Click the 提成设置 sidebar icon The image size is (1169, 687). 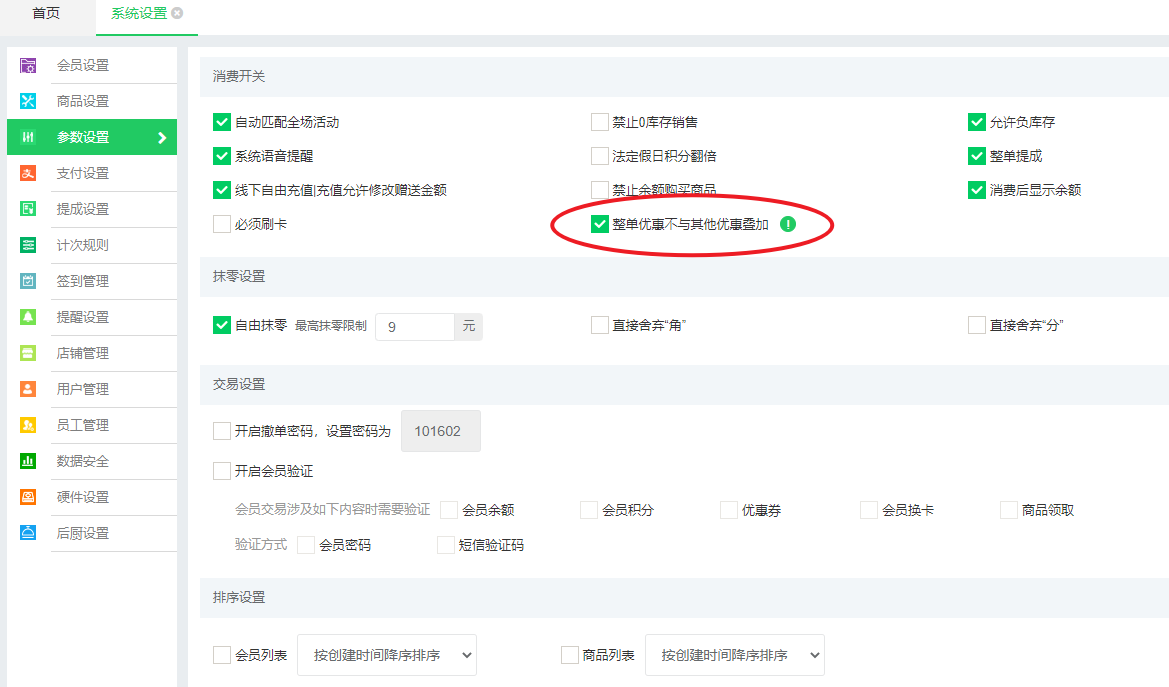point(28,210)
